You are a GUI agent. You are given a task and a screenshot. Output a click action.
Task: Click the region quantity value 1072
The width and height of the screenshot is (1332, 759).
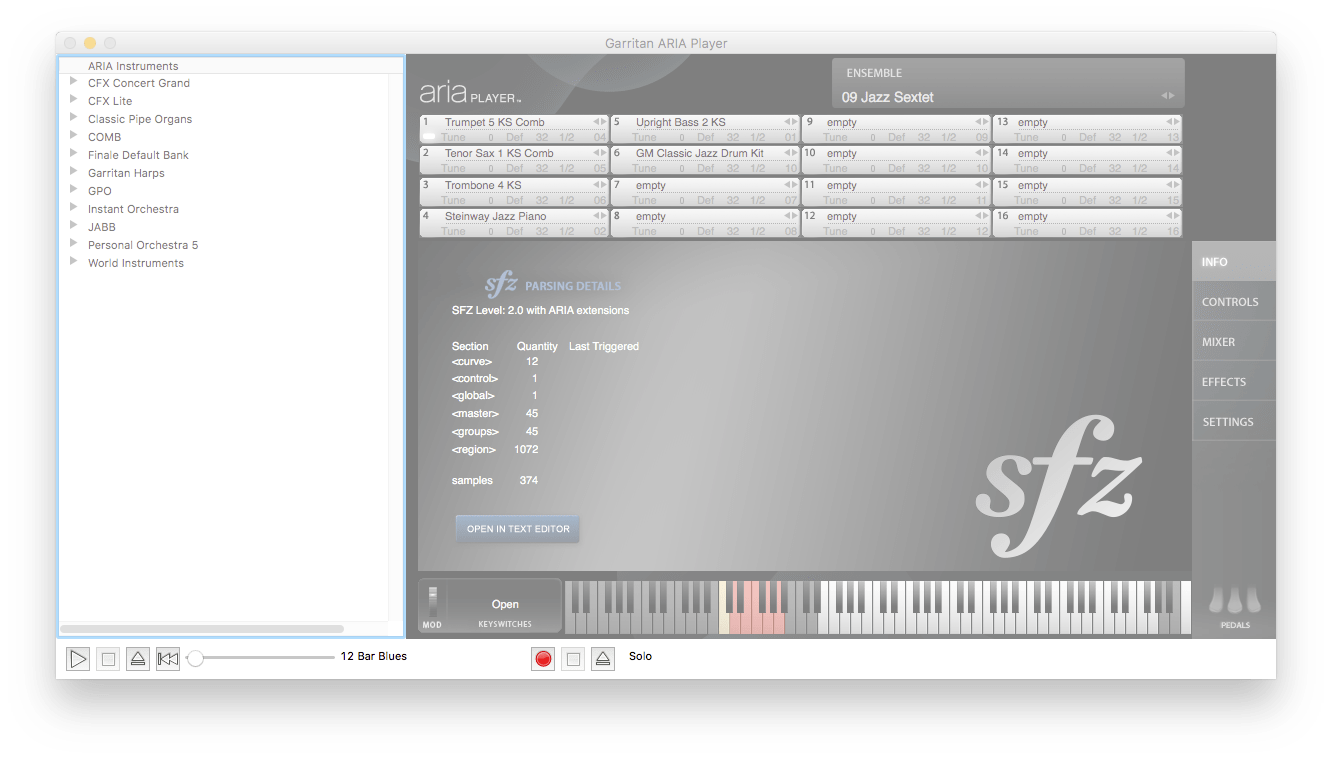pyautogui.click(x=526, y=449)
